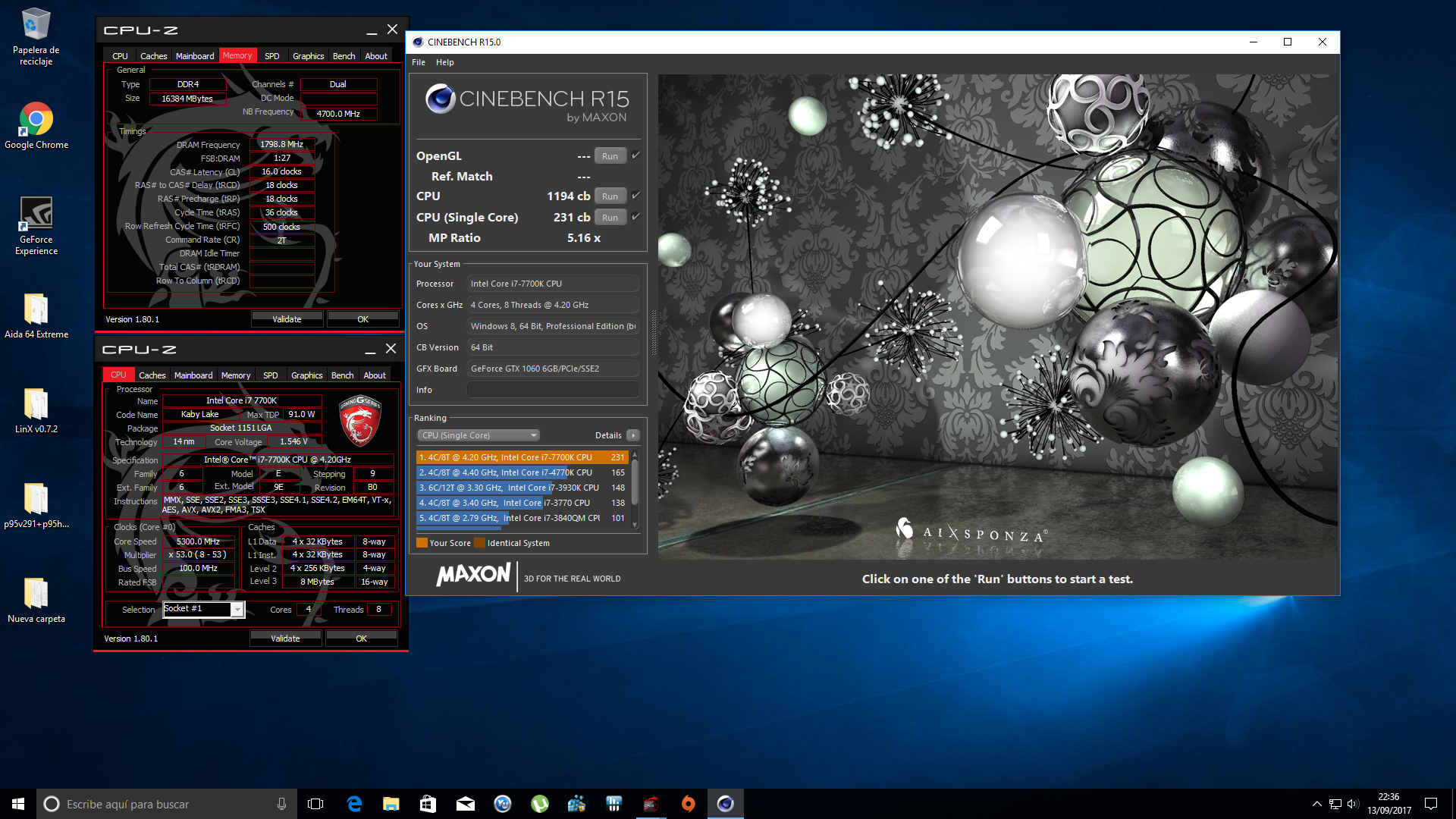This screenshot has width=1456, height=819.
Task: Select the Aida 64 Extreme desktop folder
Action: 36,315
